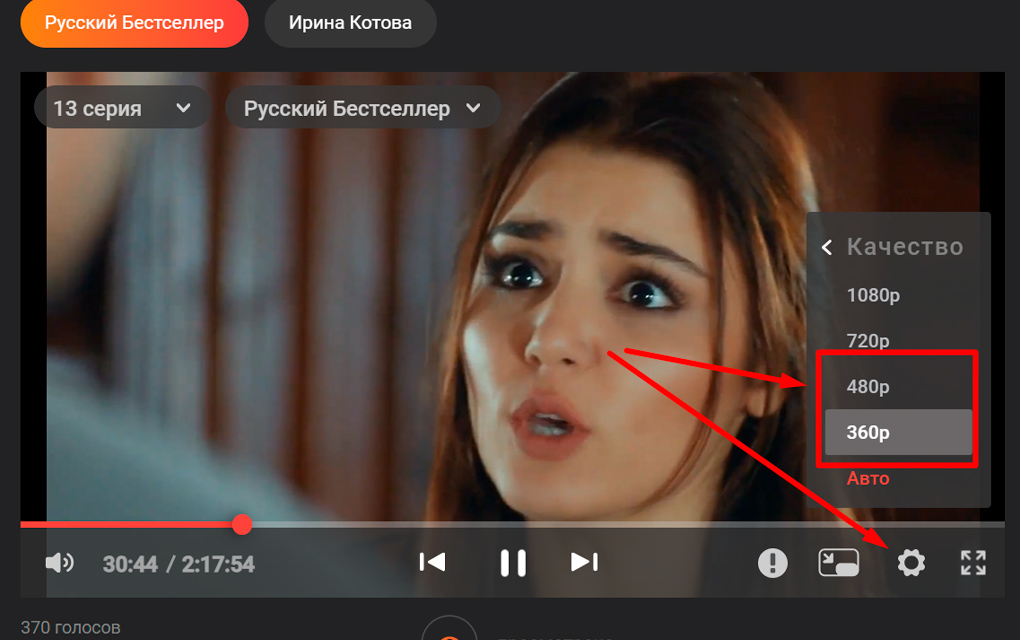Skip to the previous episode
Screen dimensions: 1020x640
click(432, 563)
